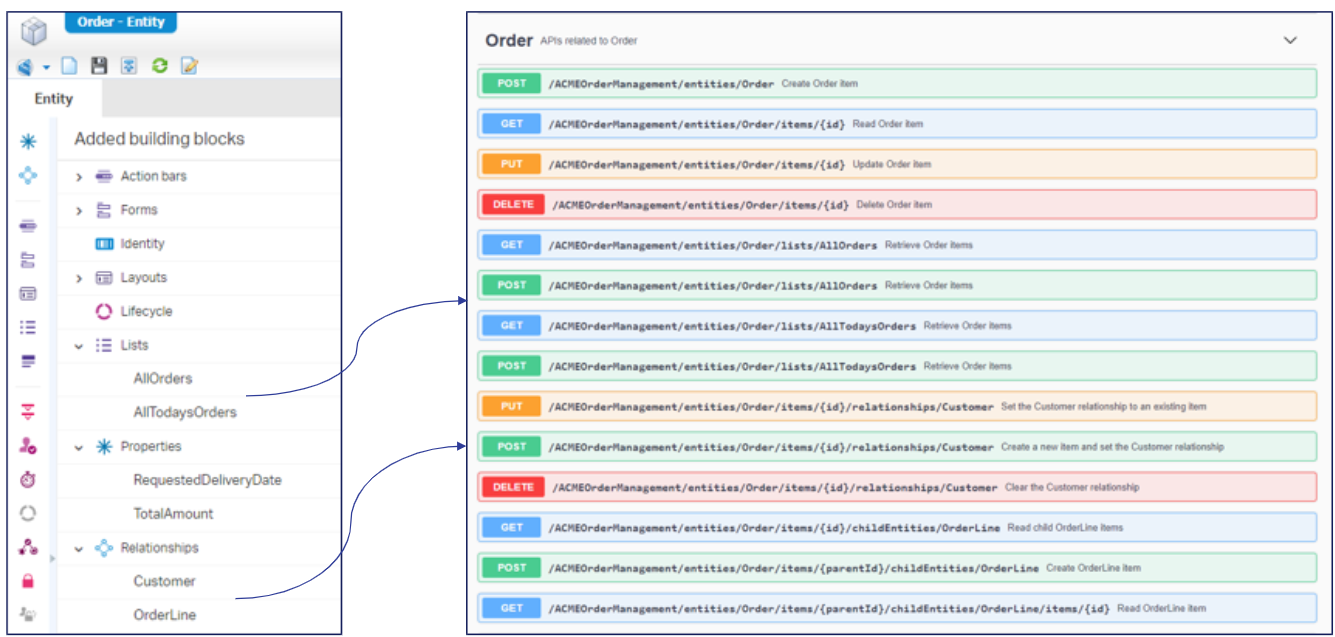
Task: Select AllTodaysOrders in the Lists tree
Action: coord(185,412)
